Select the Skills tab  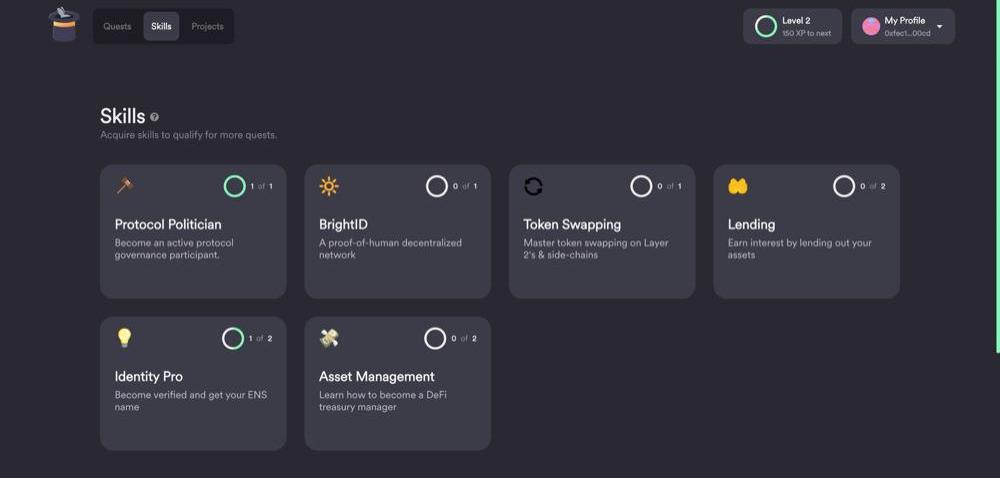click(x=161, y=26)
